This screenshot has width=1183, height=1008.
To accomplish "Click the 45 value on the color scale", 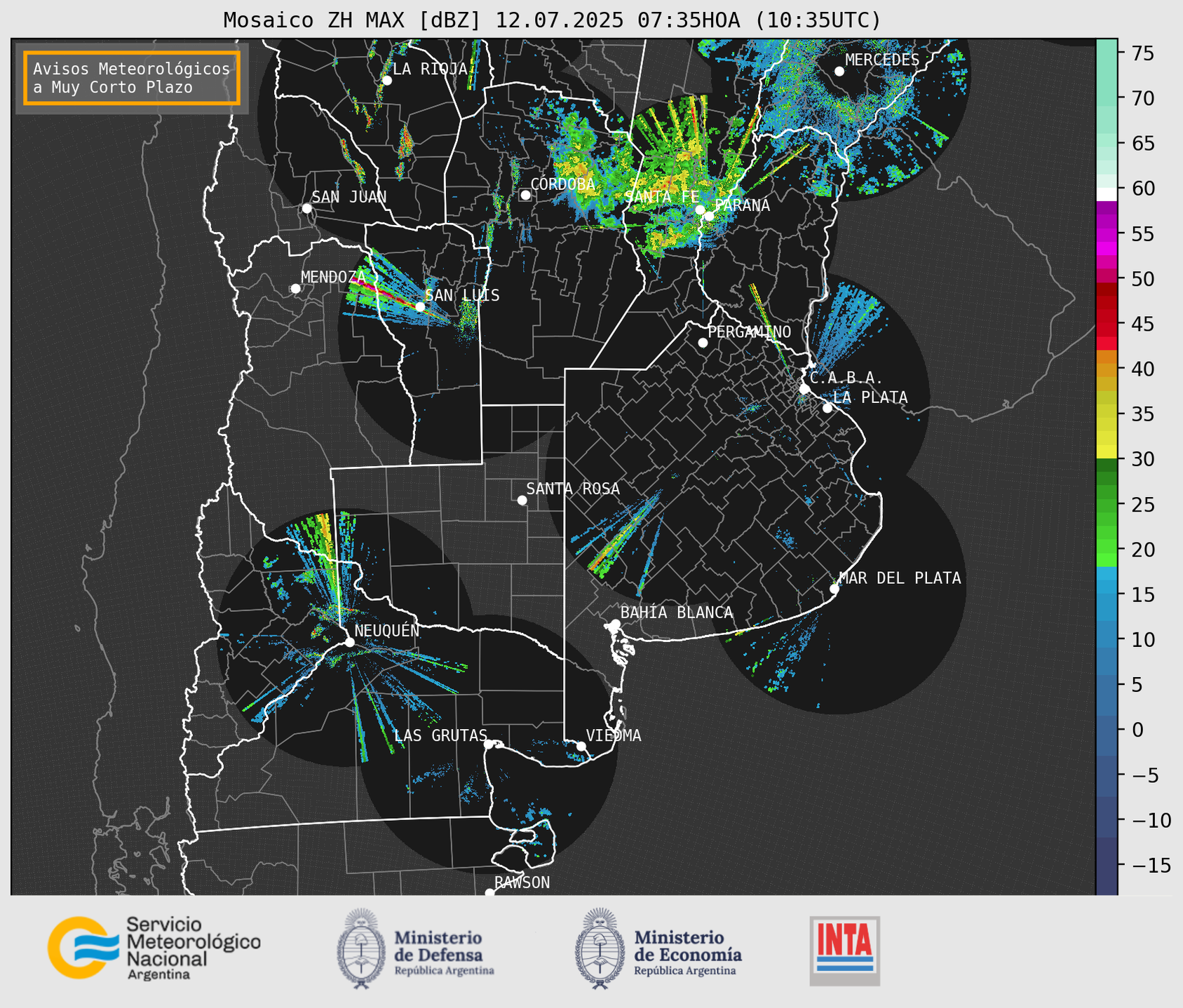I will [x=1142, y=324].
